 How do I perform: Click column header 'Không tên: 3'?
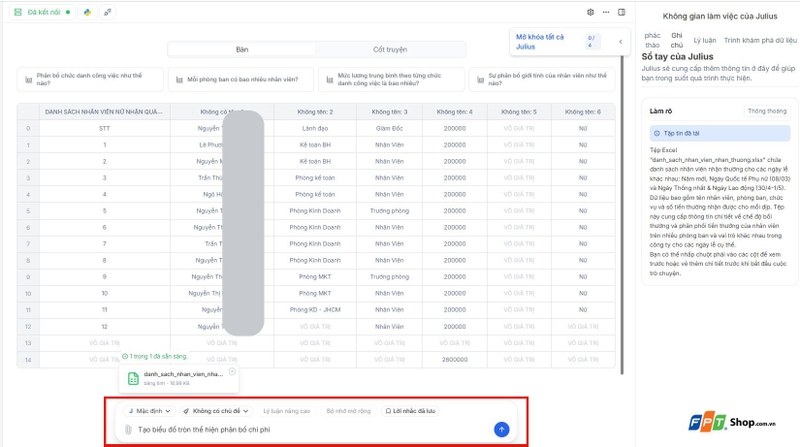389,112
